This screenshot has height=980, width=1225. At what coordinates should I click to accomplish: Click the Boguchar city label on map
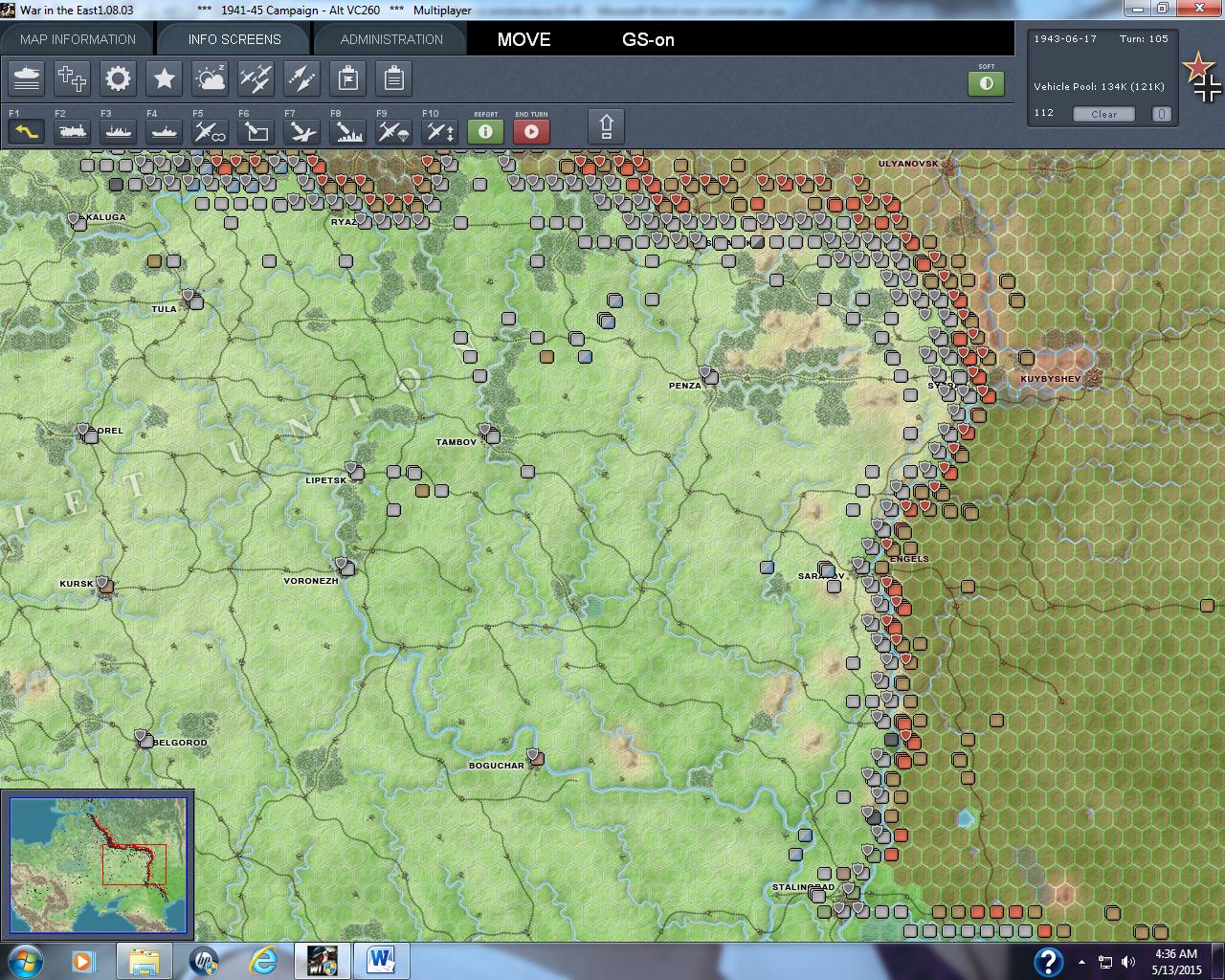[x=497, y=766]
